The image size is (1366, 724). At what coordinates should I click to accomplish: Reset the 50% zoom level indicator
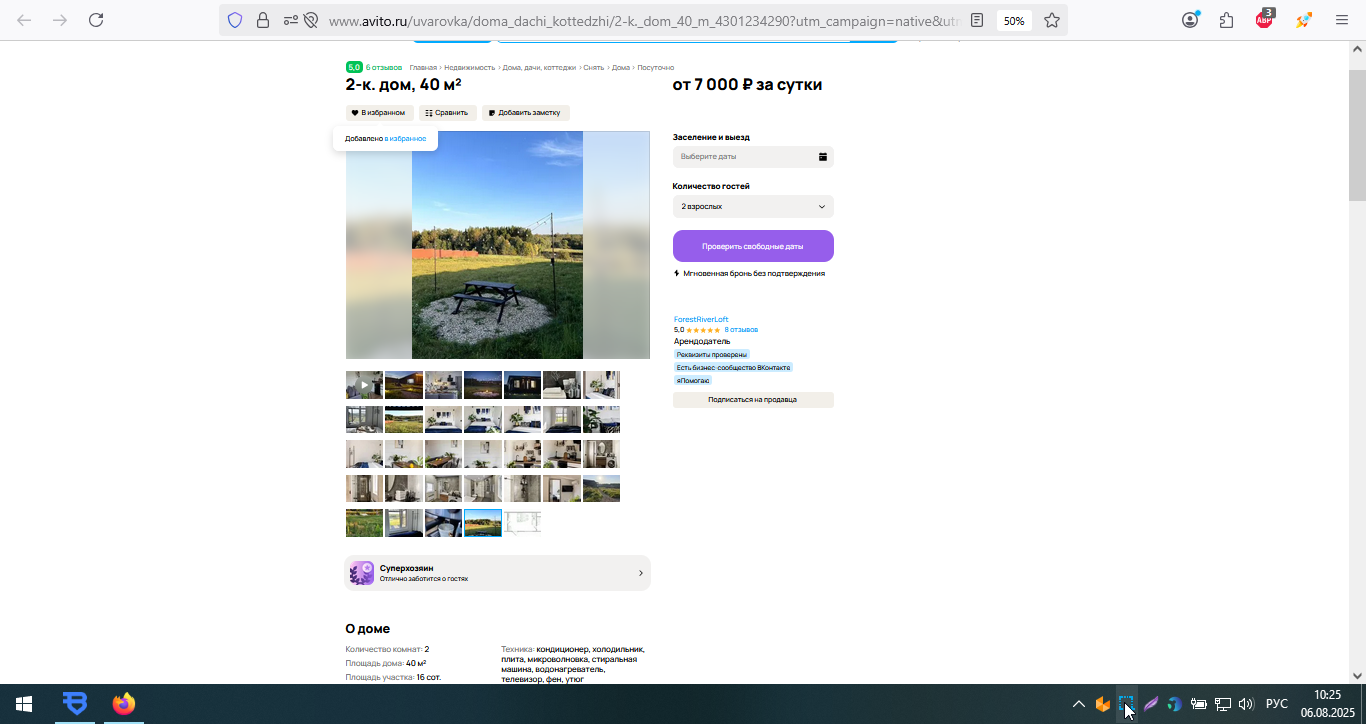pos(1014,21)
